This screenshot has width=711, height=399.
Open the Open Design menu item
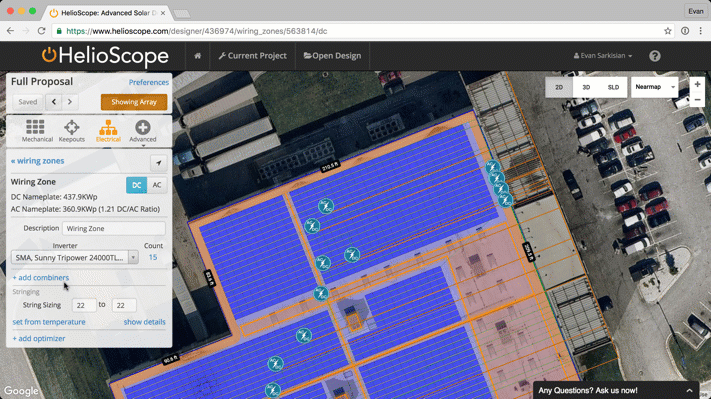point(332,56)
